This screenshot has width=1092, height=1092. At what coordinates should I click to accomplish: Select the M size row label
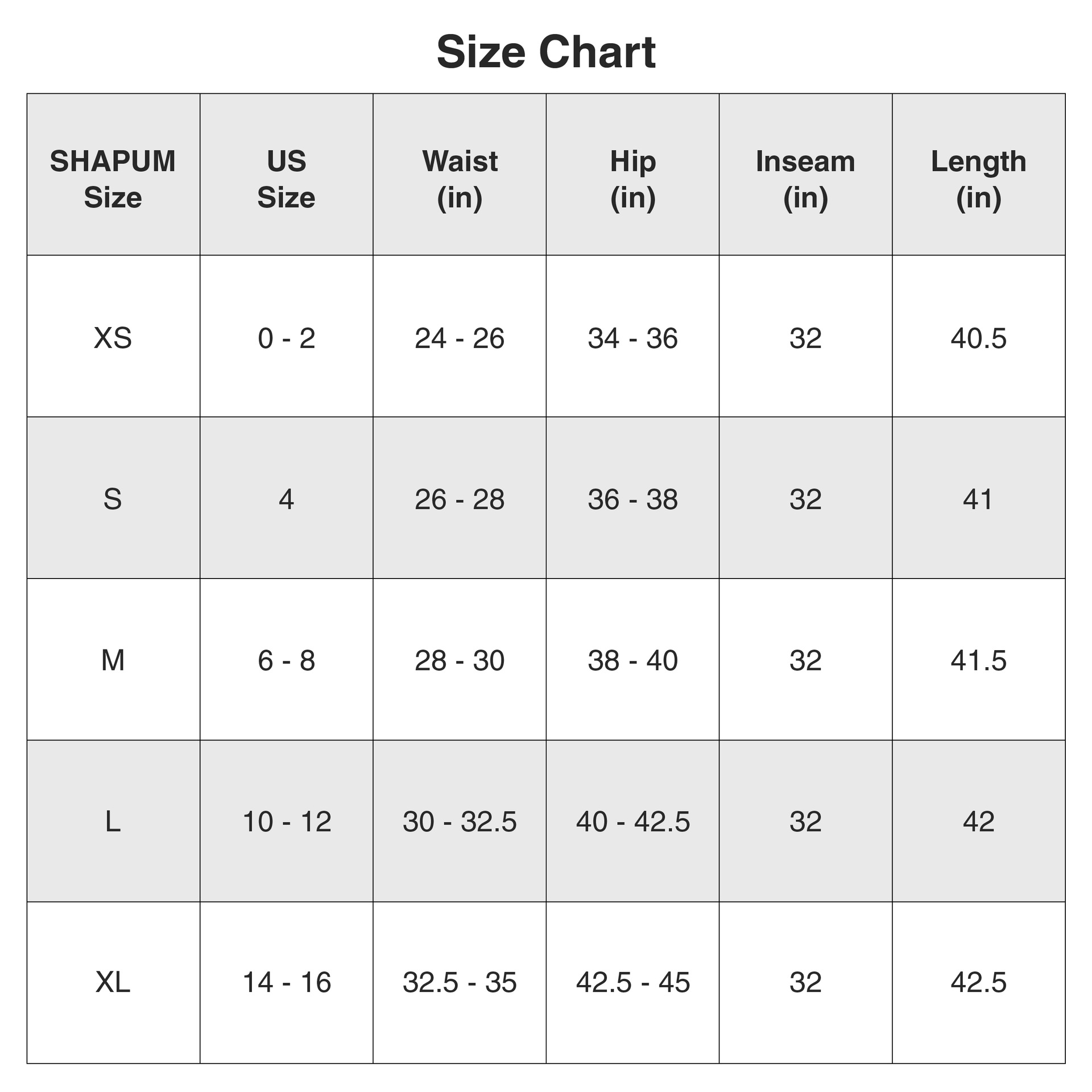click(x=113, y=659)
